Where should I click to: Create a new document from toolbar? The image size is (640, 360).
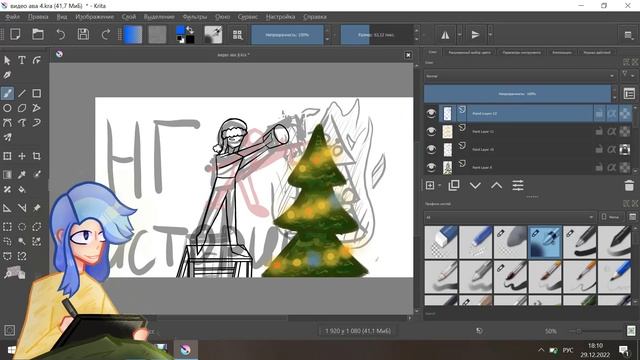(x=16, y=34)
